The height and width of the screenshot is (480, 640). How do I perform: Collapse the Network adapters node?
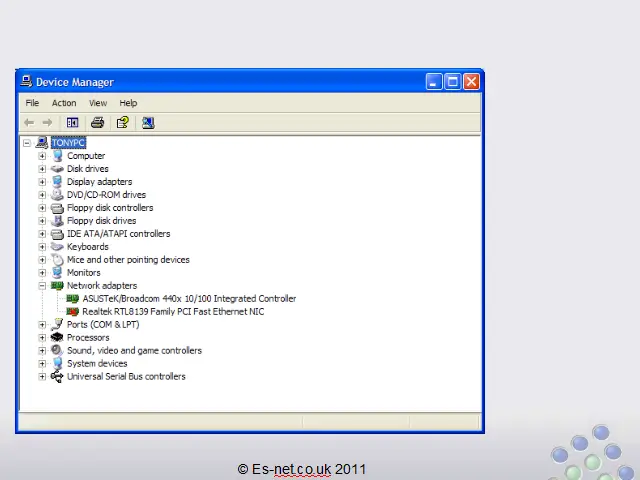click(42, 286)
